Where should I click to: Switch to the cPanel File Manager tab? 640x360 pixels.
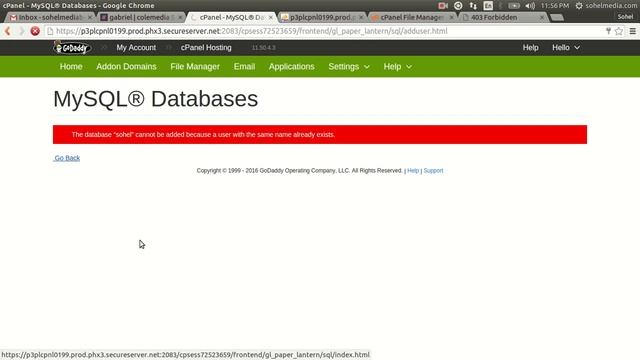pos(411,17)
